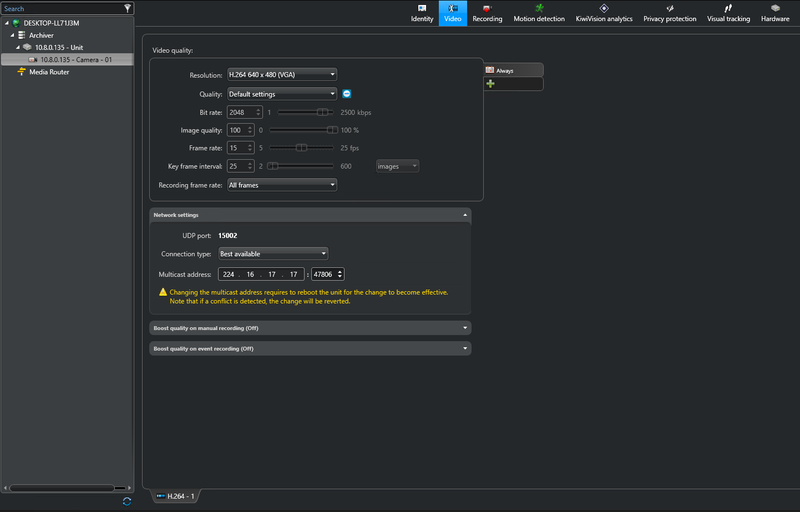Open the KiwiVision analytics tab
This screenshot has height=512, width=800.
(x=603, y=13)
